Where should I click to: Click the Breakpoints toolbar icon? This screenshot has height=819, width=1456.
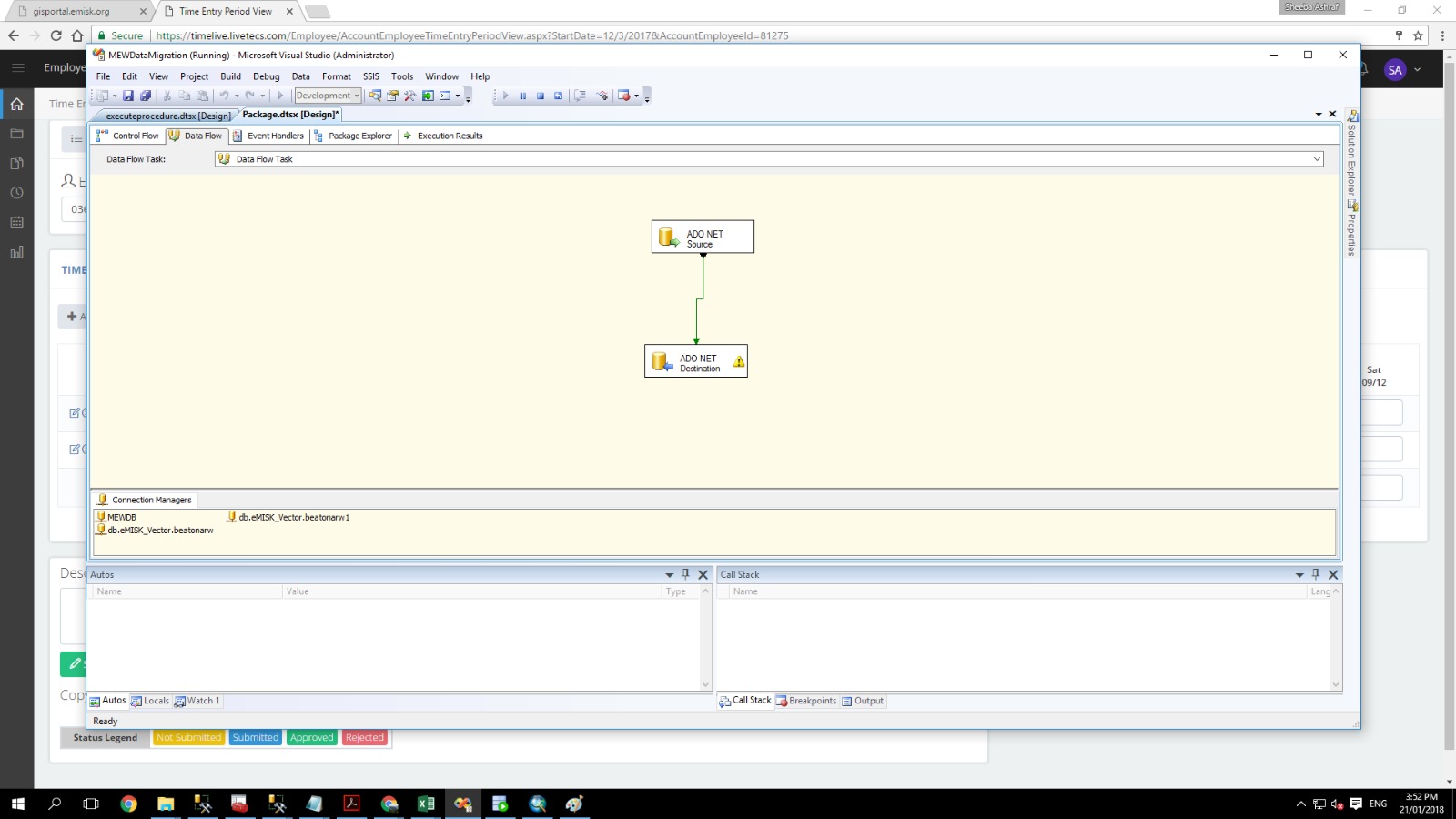tap(623, 96)
